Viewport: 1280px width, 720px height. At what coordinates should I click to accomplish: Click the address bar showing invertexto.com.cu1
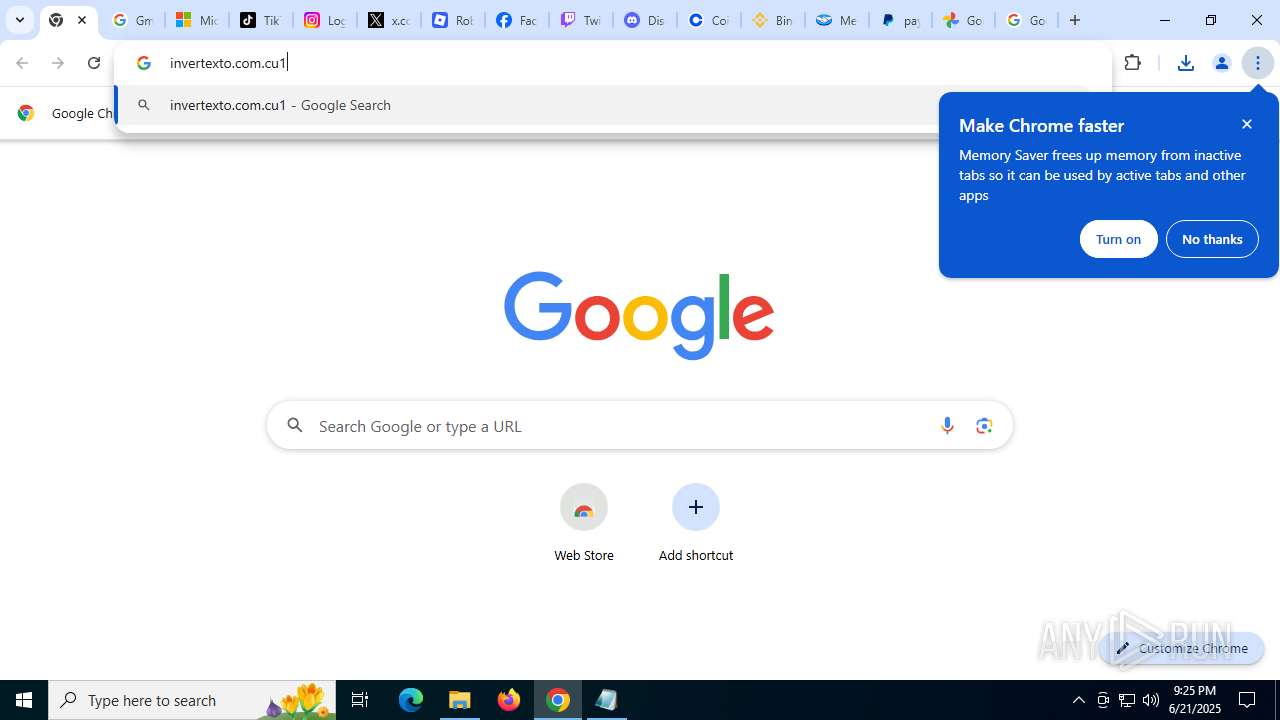613,63
